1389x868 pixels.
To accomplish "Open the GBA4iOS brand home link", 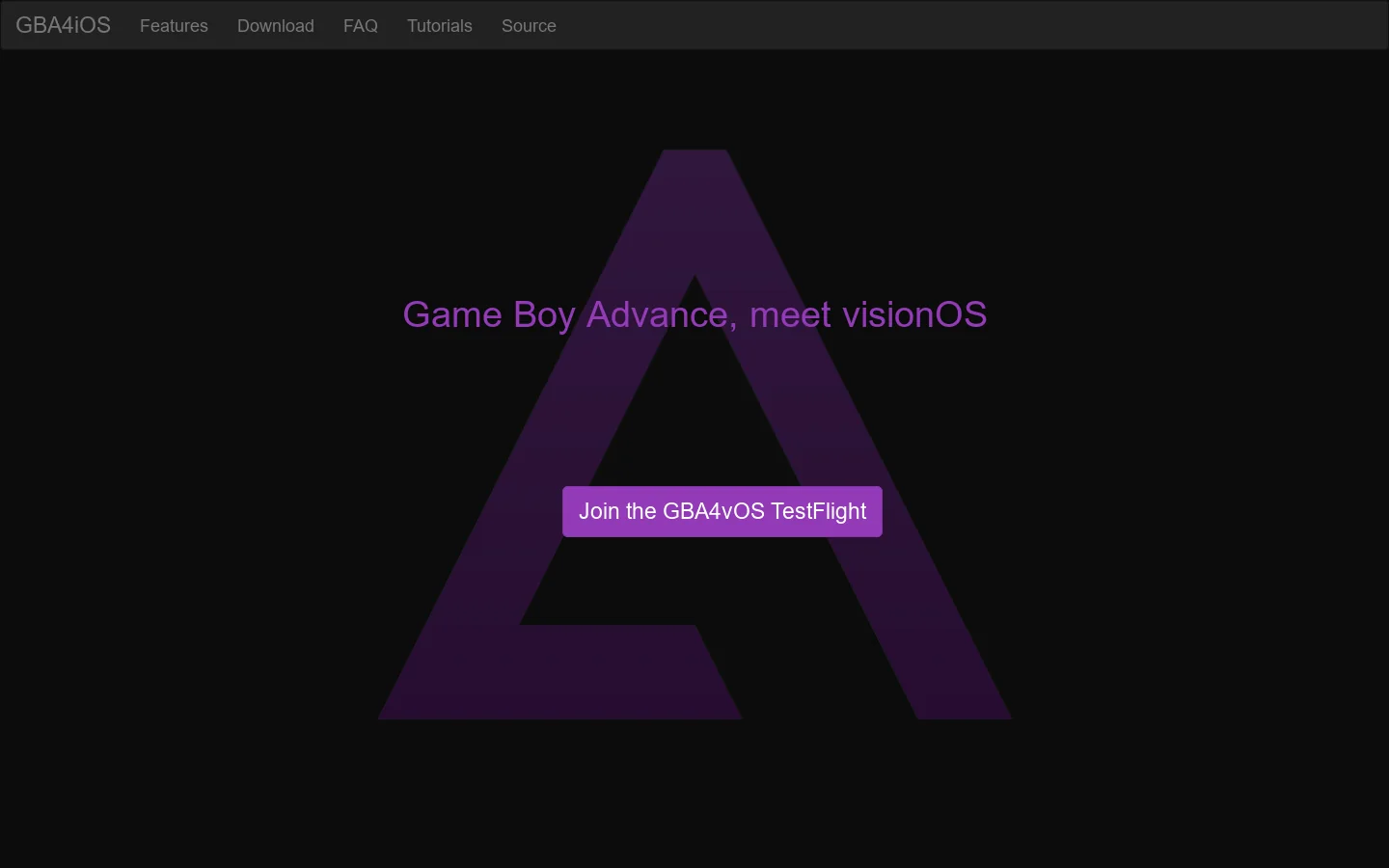I will click(x=63, y=25).
